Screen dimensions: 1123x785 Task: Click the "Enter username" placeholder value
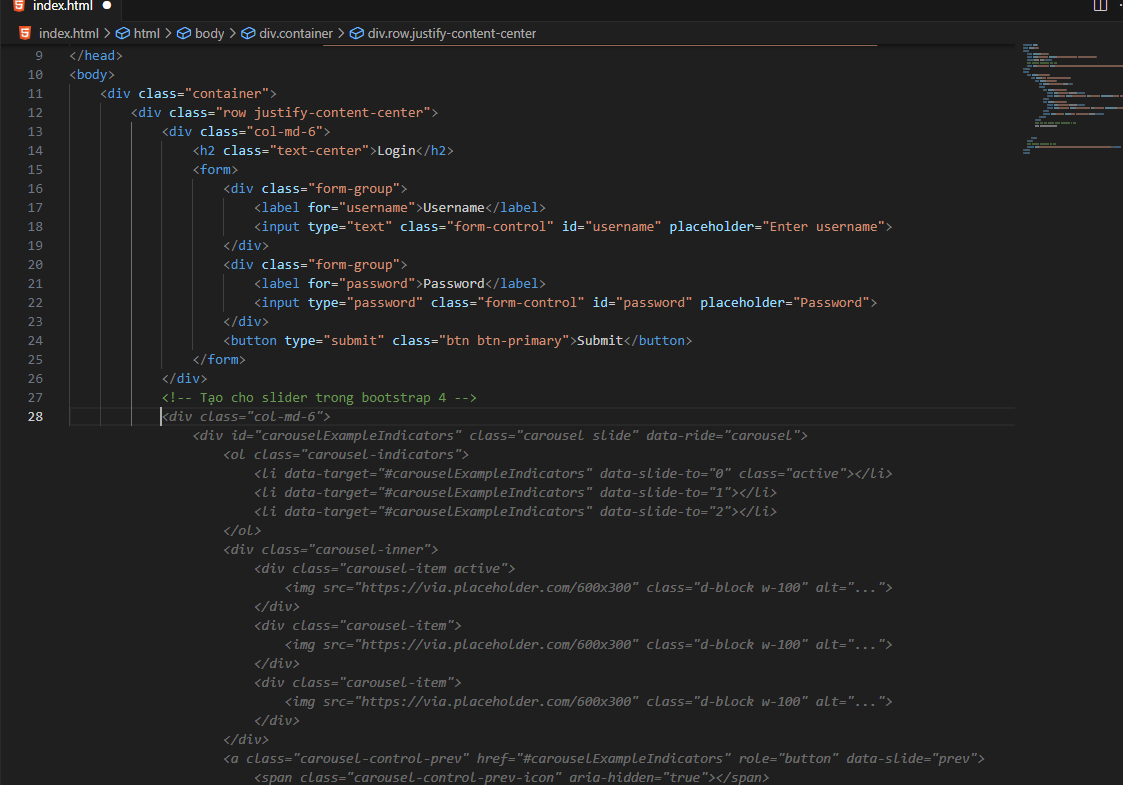(x=825, y=227)
